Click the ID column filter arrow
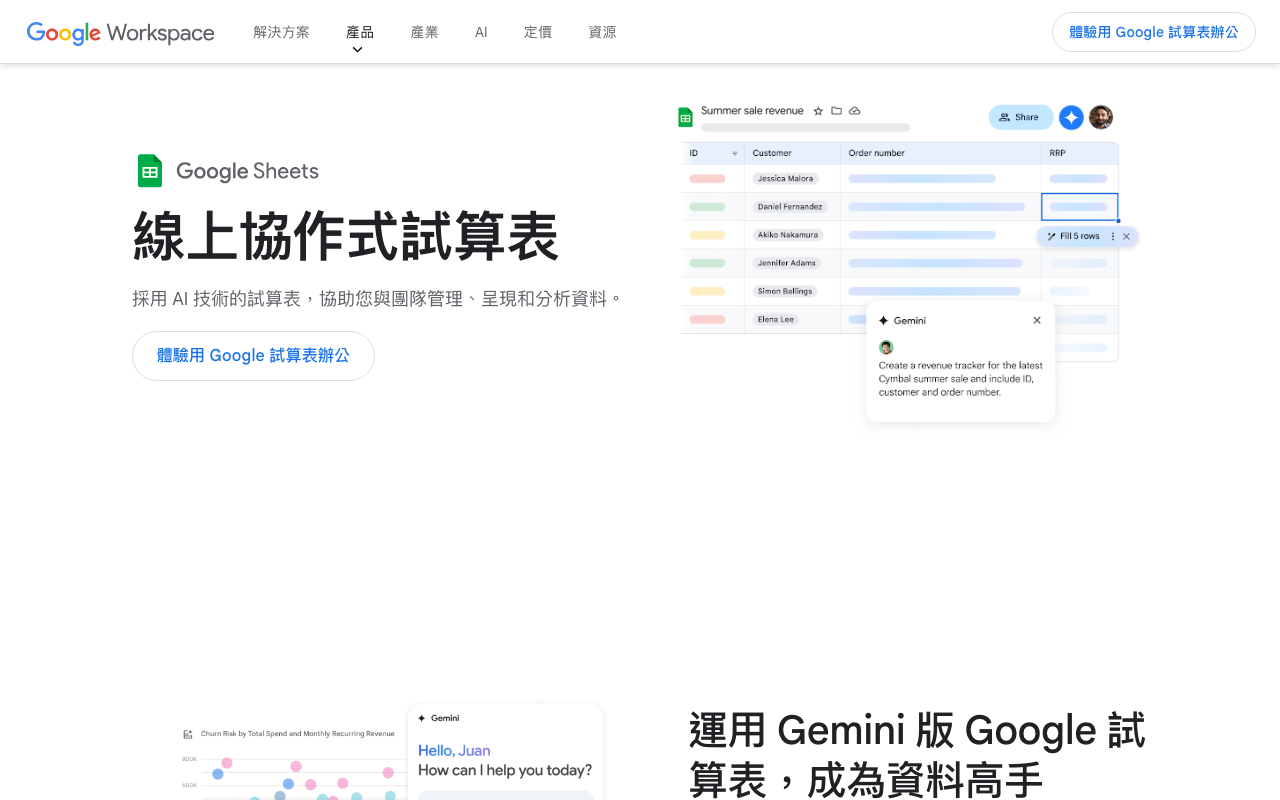Screen dimensions: 1280x800 (735, 154)
